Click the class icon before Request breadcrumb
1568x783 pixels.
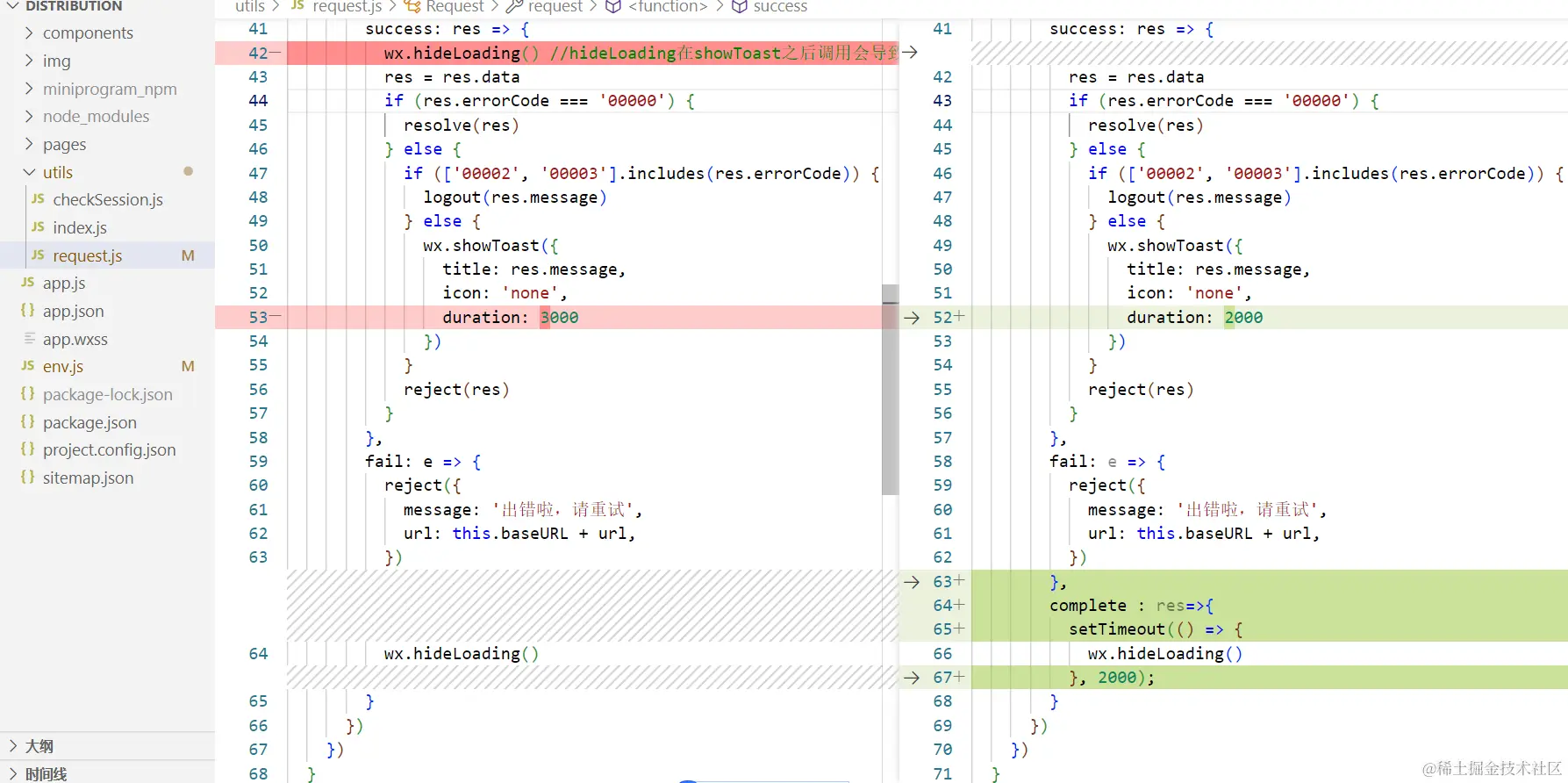coord(412,6)
